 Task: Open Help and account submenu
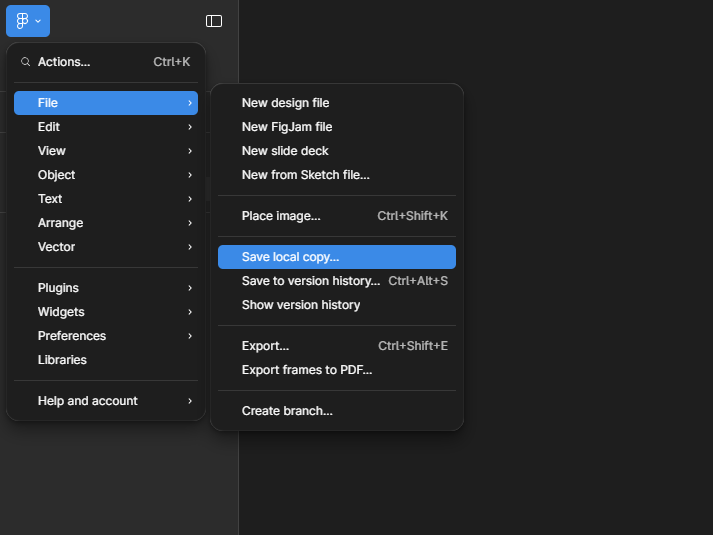[106, 401]
